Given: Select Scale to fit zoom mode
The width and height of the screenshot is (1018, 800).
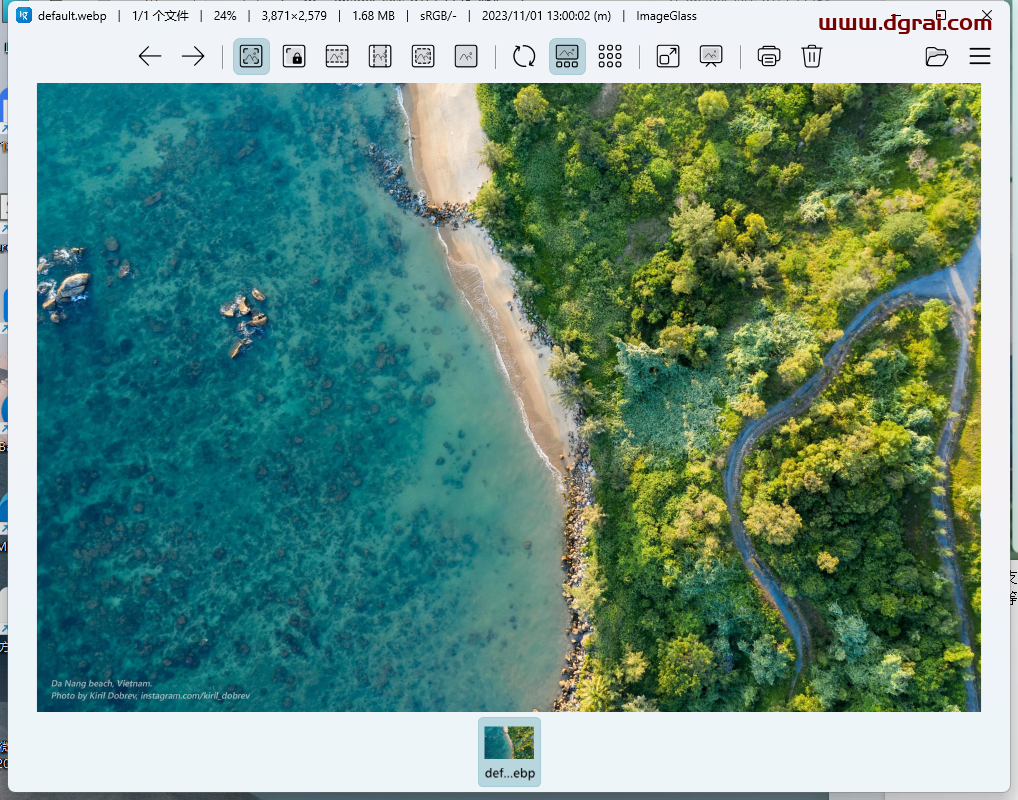Looking at the screenshot, I should 423,56.
